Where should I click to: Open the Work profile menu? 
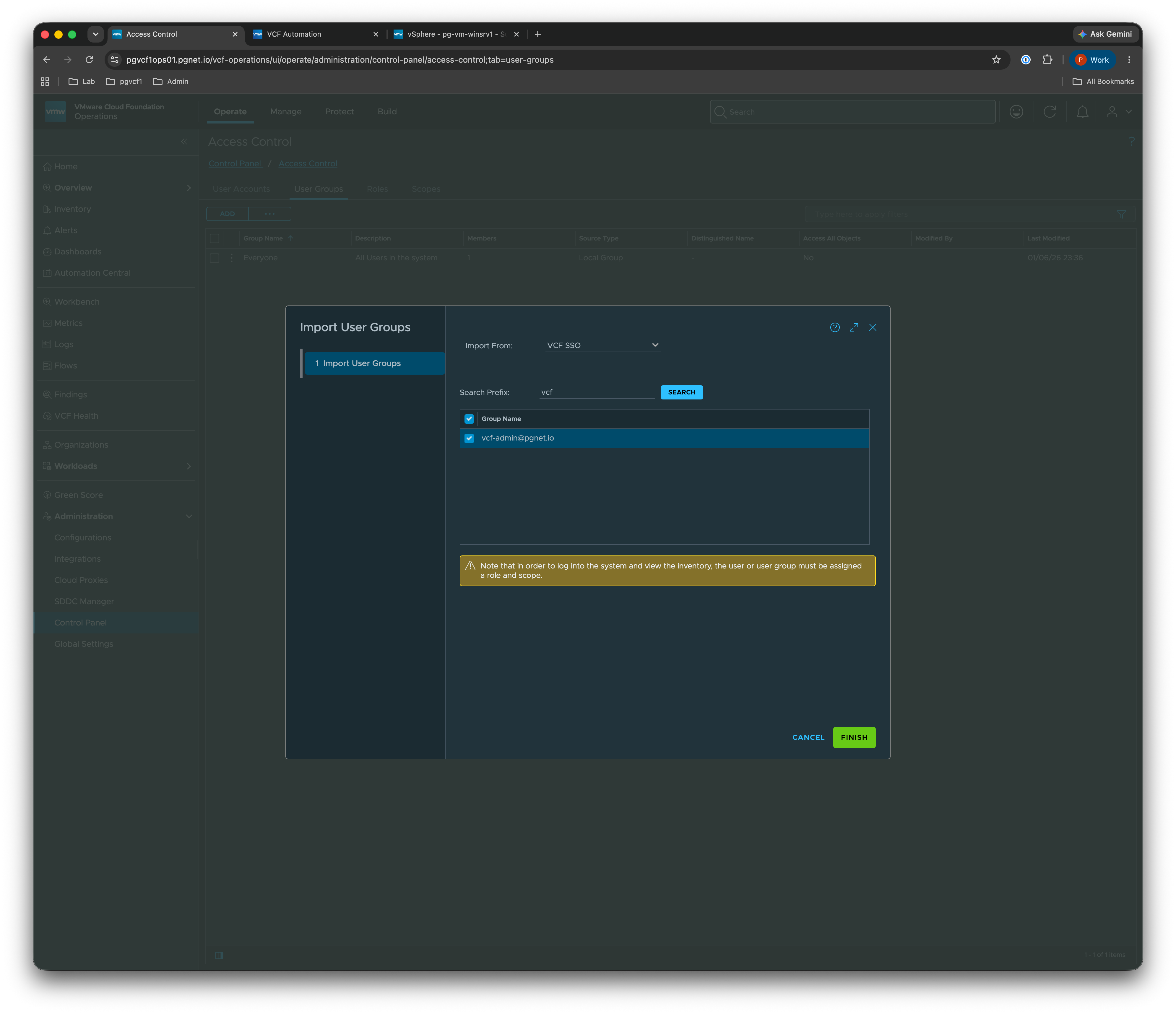(x=1093, y=60)
